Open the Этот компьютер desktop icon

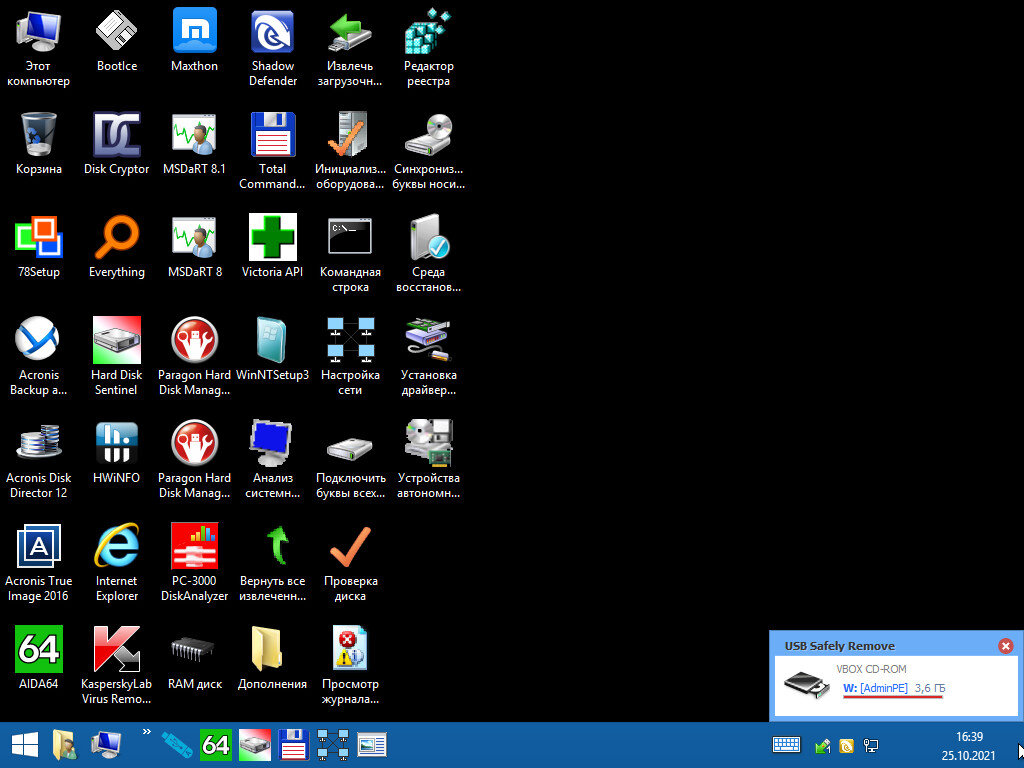point(39,48)
